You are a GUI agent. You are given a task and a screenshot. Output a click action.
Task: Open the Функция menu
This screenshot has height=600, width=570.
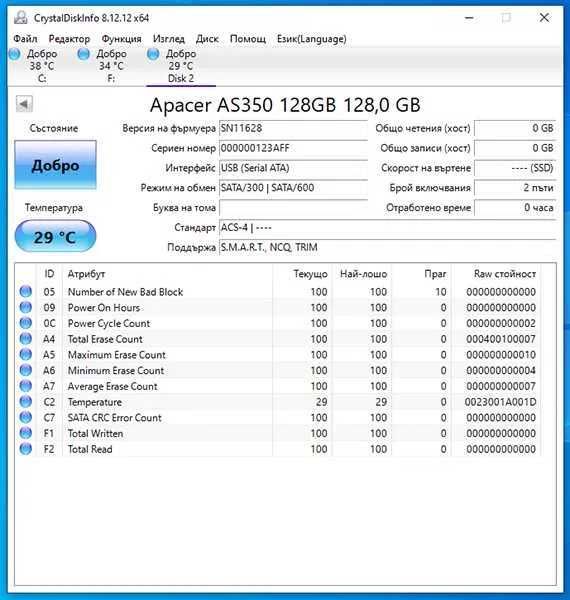point(121,39)
